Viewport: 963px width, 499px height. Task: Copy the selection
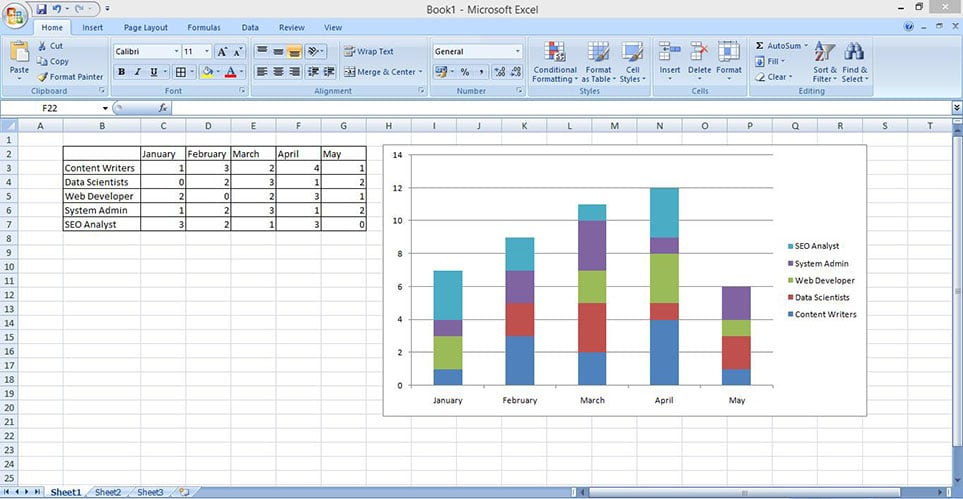pyautogui.click(x=53, y=61)
